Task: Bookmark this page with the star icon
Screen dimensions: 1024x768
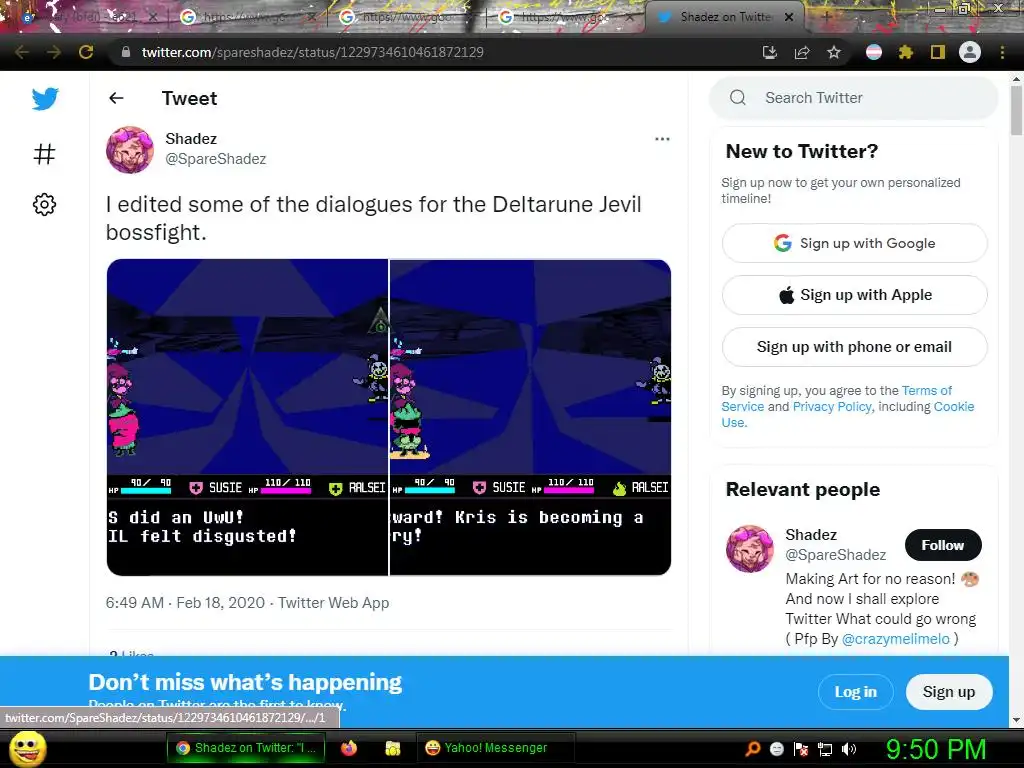Action: pyautogui.click(x=834, y=52)
